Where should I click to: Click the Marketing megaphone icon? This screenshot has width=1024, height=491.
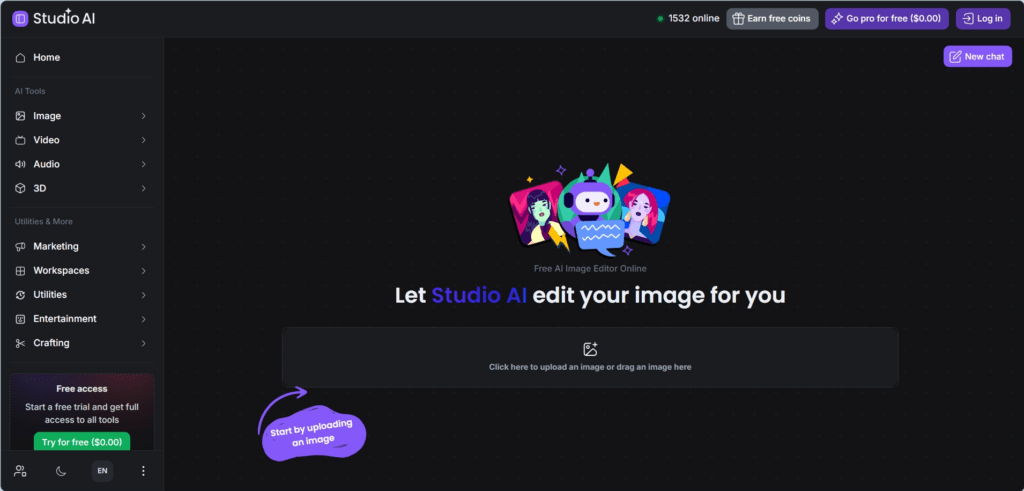coord(20,246)
